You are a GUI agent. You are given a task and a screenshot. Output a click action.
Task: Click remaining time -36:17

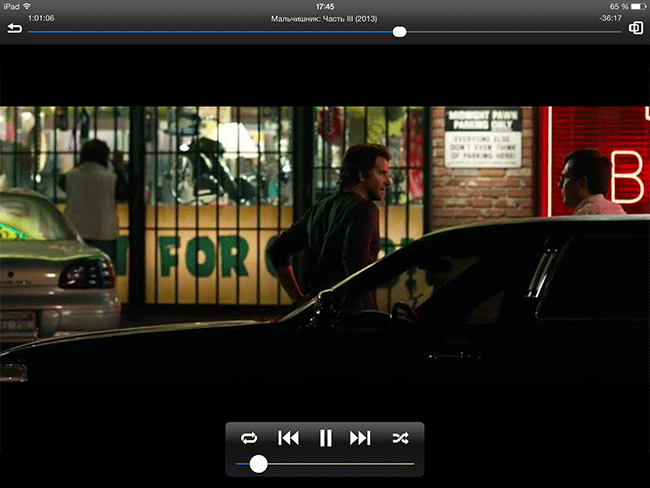tap(610, 18)
